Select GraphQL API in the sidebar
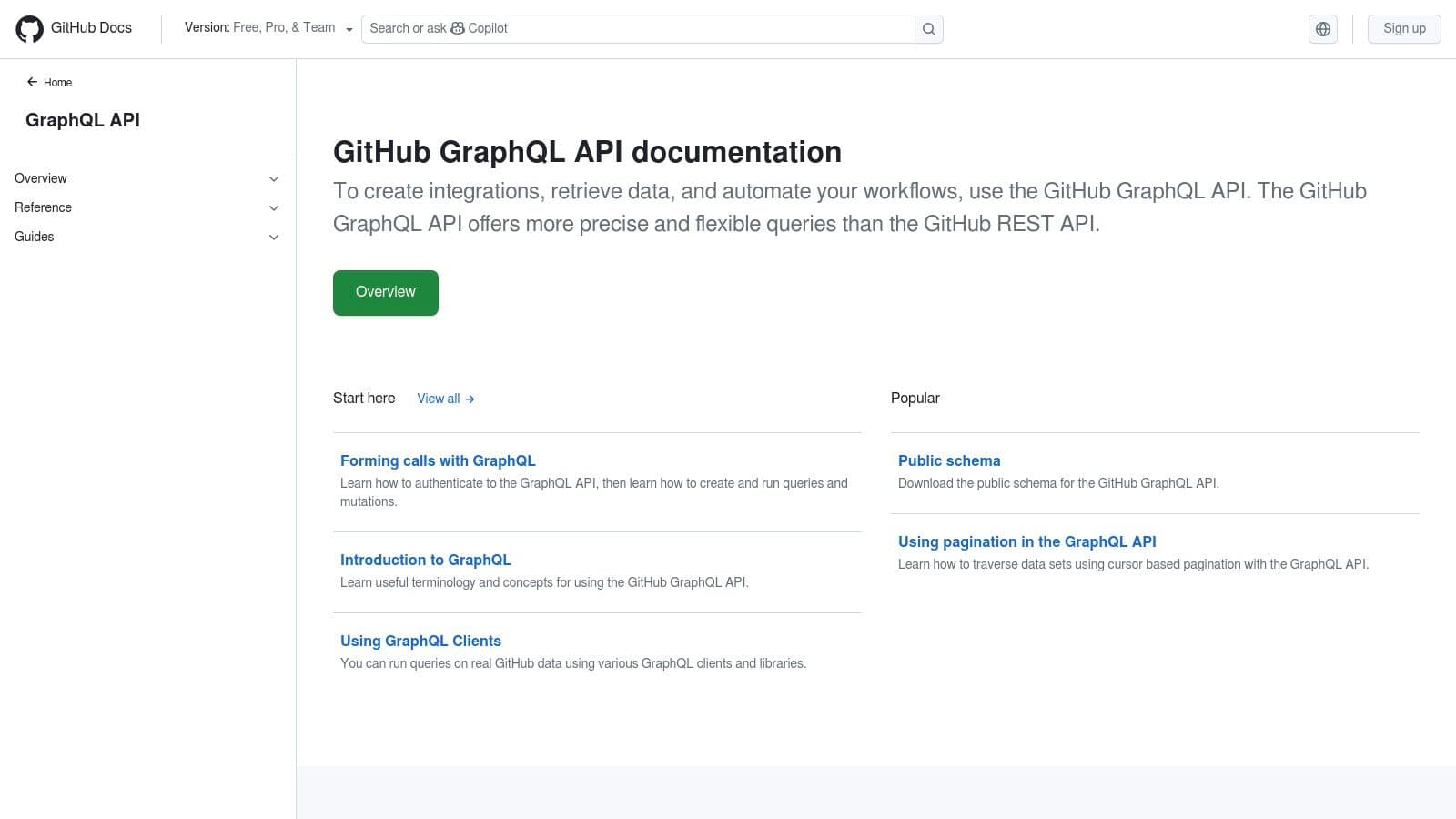Screen dimensions: 1456x819 click(x=83, y=119)
